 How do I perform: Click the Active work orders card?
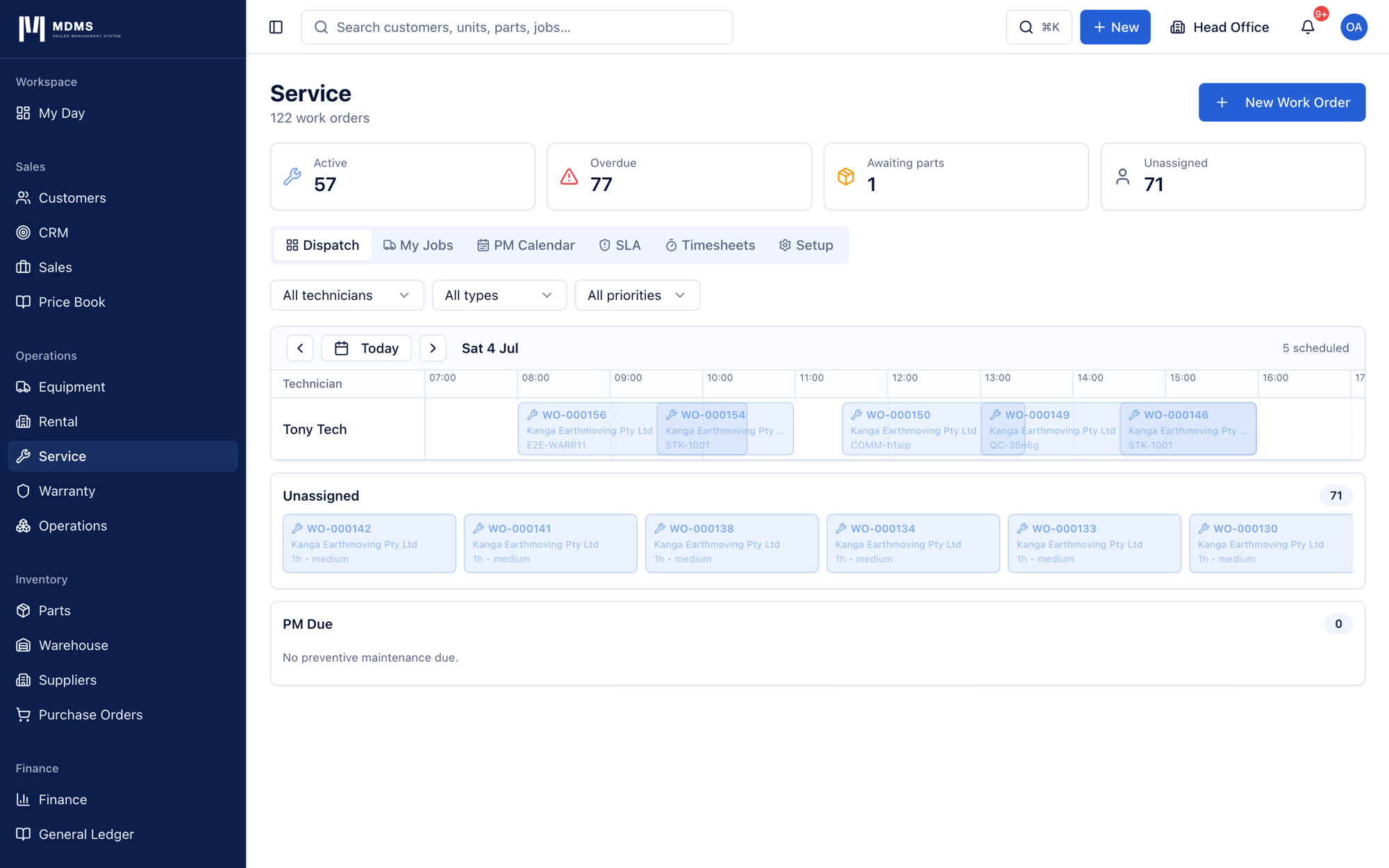[x=403, y=176]
